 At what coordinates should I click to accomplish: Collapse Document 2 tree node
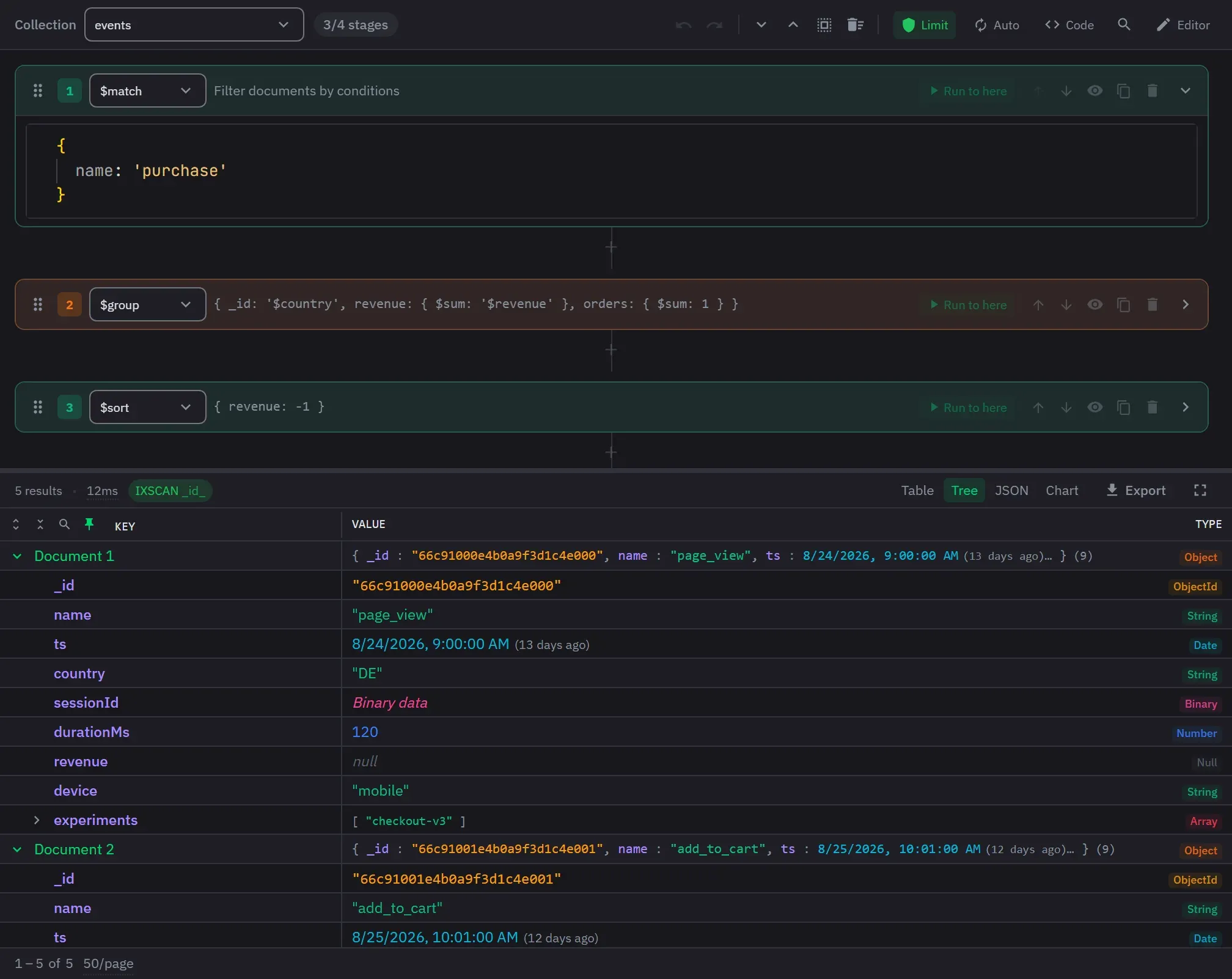point(18,849)
